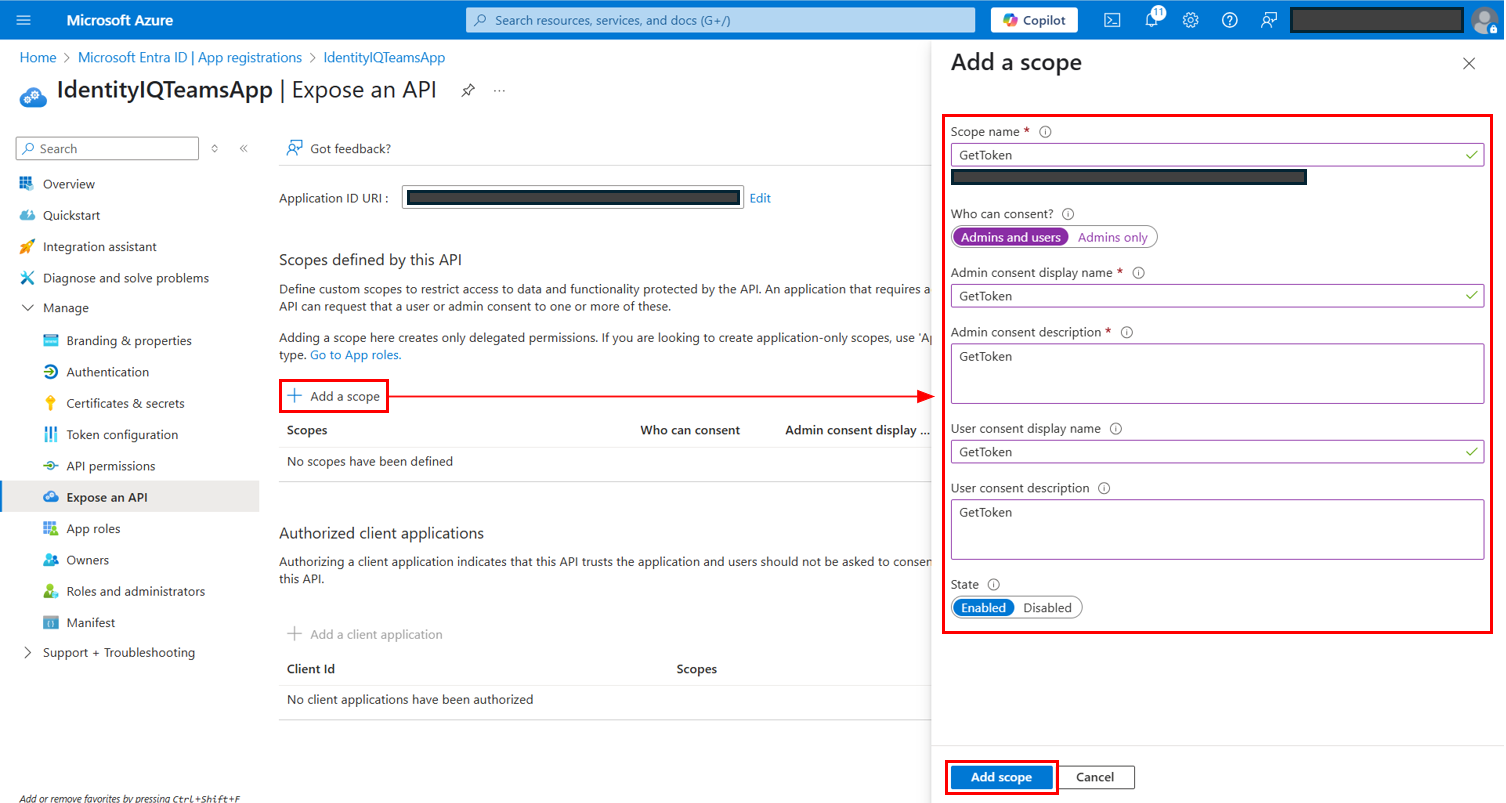Click the Add scope button
Image resolution: width=1506 pixels, height=803 pixels.
1000,777
